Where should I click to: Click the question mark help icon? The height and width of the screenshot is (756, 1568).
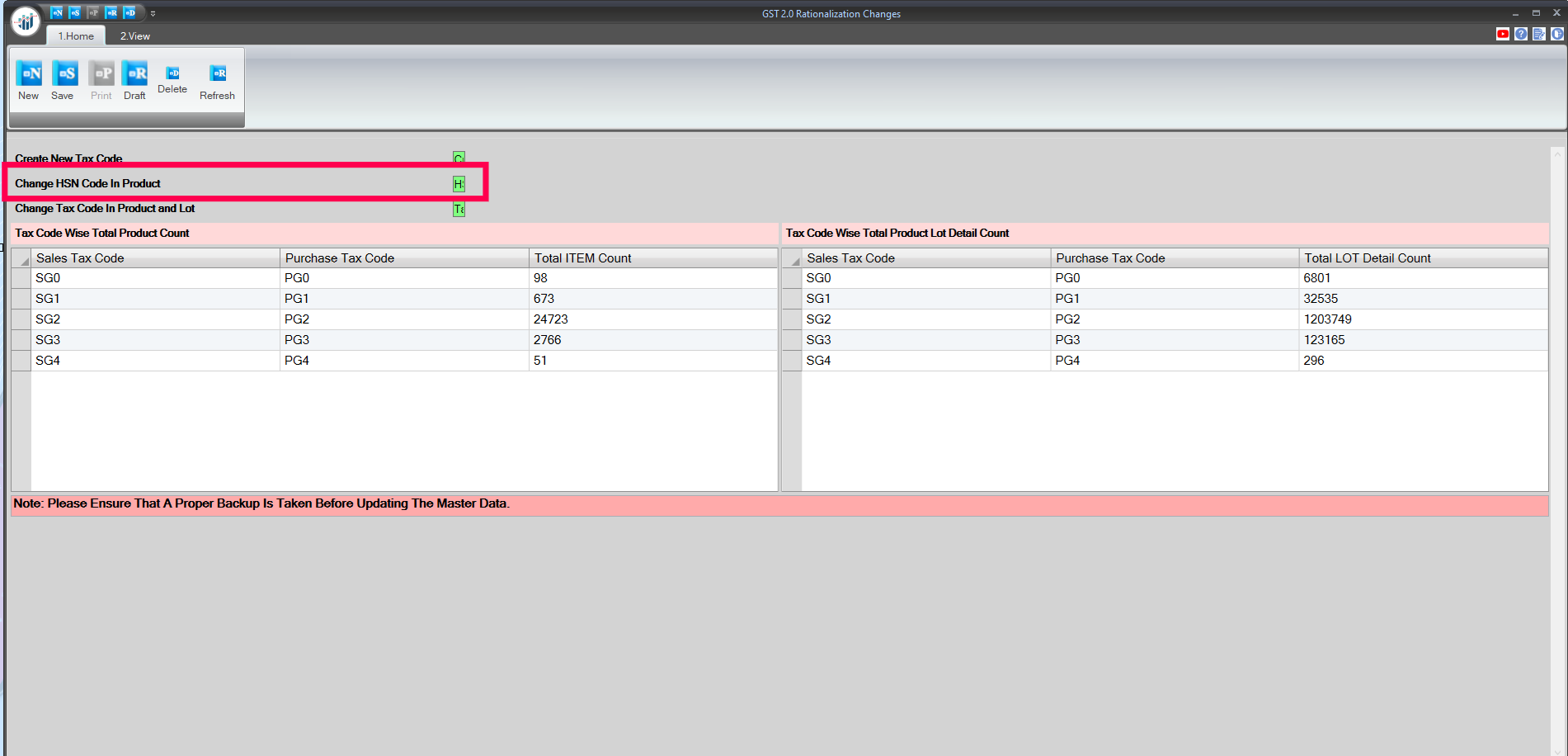1521,34
